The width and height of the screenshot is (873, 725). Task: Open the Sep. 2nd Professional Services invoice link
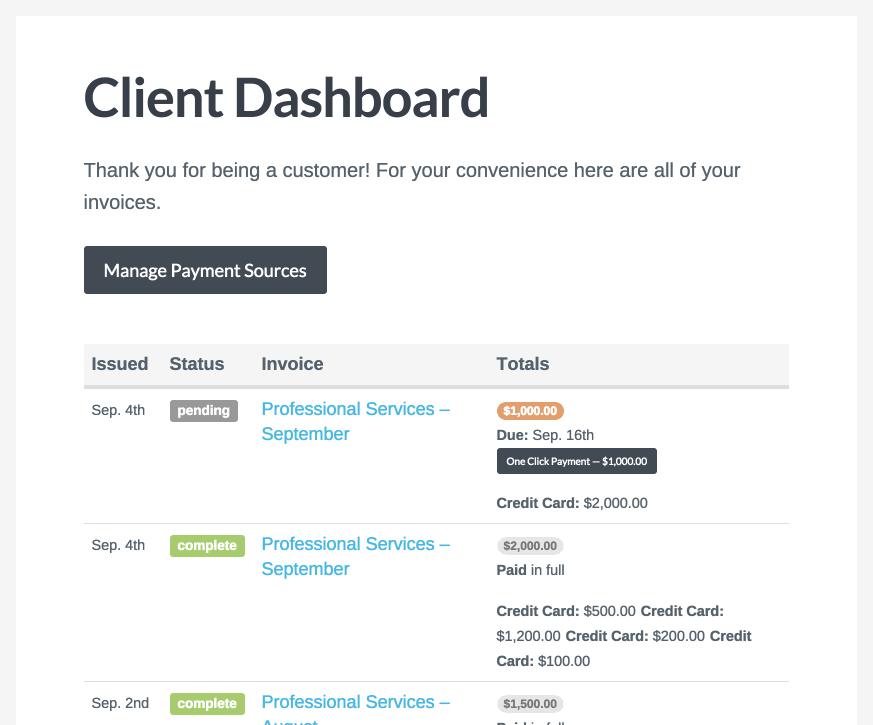click(355, 703)
